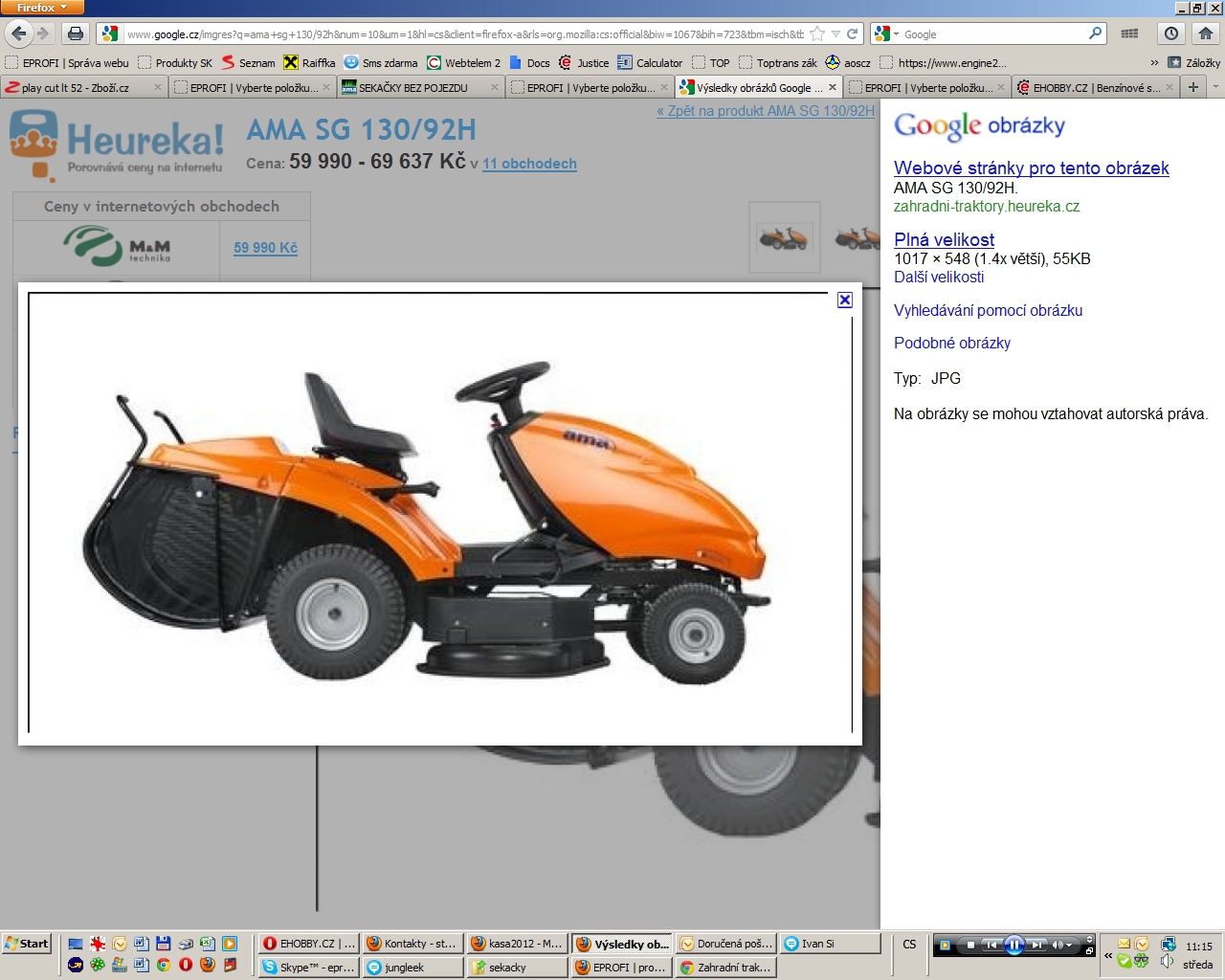Launch ICQ flower quick launch icon

98,965
